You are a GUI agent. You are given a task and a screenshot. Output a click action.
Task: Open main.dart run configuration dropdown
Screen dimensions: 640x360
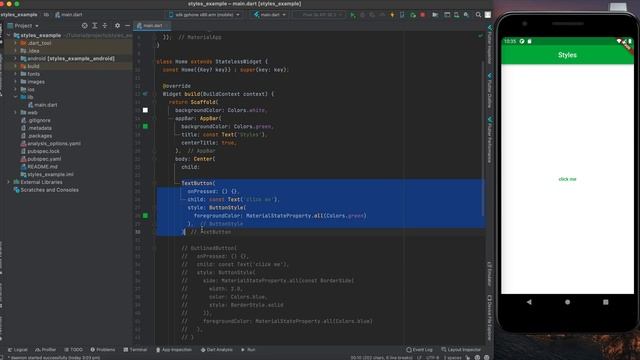click(270, 15)
